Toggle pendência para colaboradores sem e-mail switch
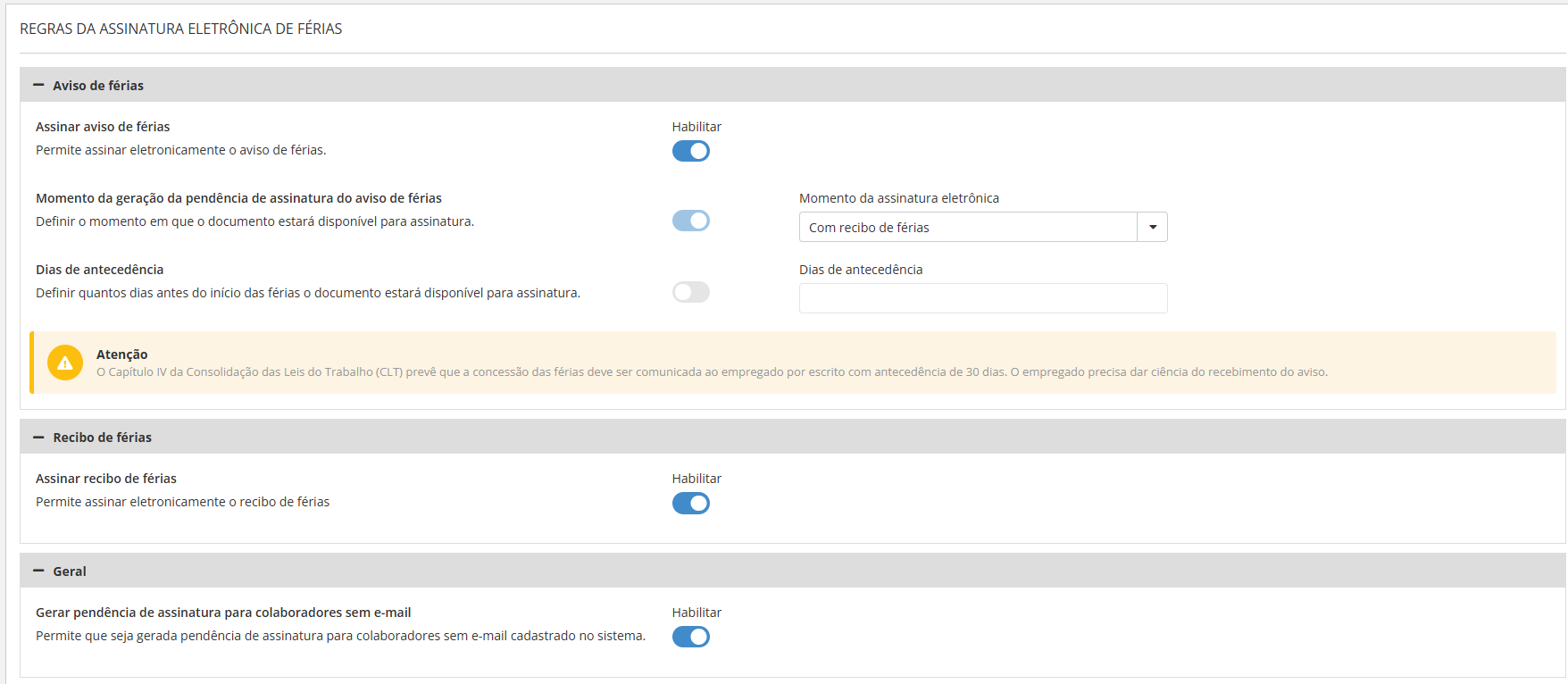Image resolution: width=1568 pixels, height=684 pixels. [x=690, y=637]
